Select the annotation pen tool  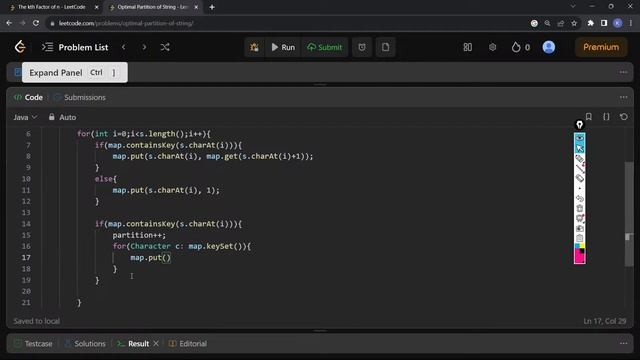click(580, 158)
